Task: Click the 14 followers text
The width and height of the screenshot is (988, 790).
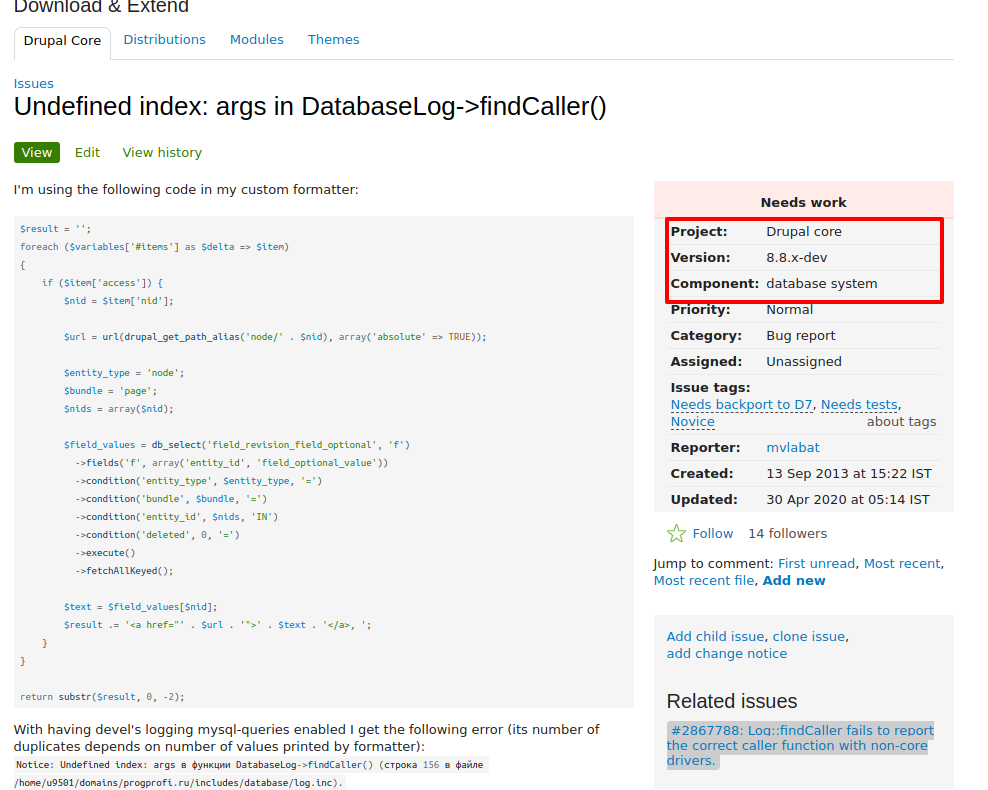Action: (788, 534)
